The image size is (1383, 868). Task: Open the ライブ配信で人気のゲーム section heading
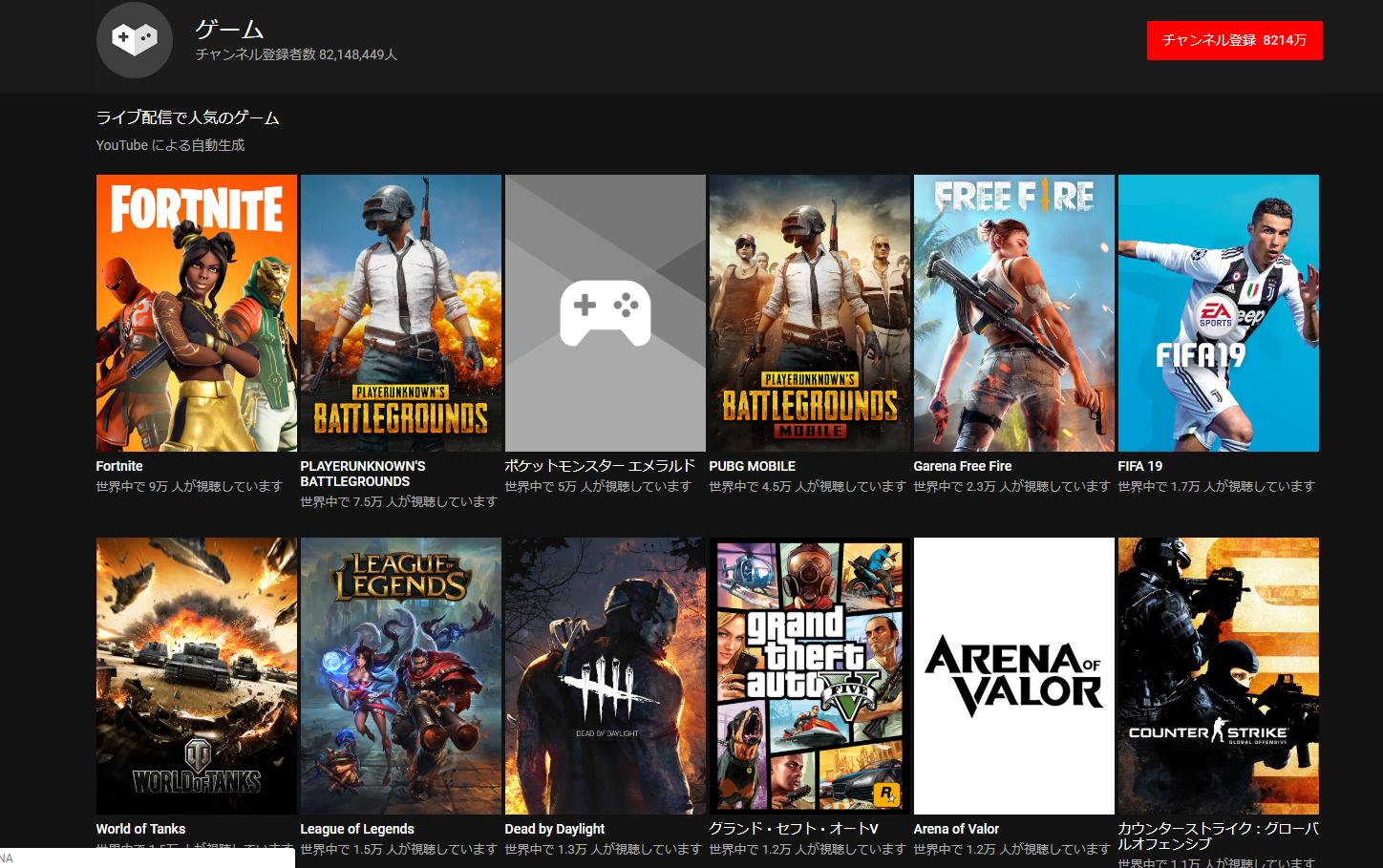click(187, 118)
